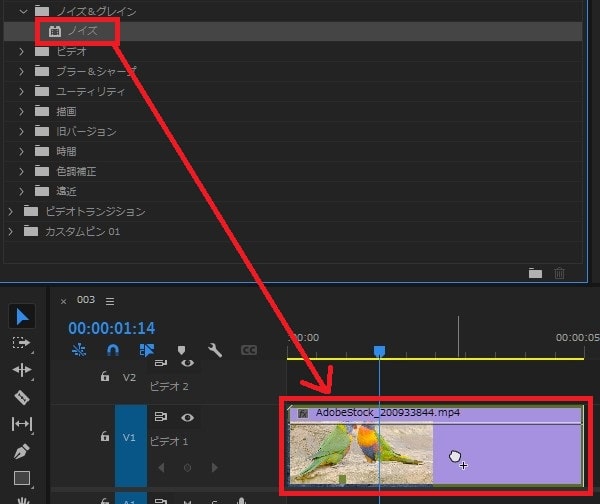Toggle V2 track output eye icon
Screen dimensions: 600x504
coord(187,364)
